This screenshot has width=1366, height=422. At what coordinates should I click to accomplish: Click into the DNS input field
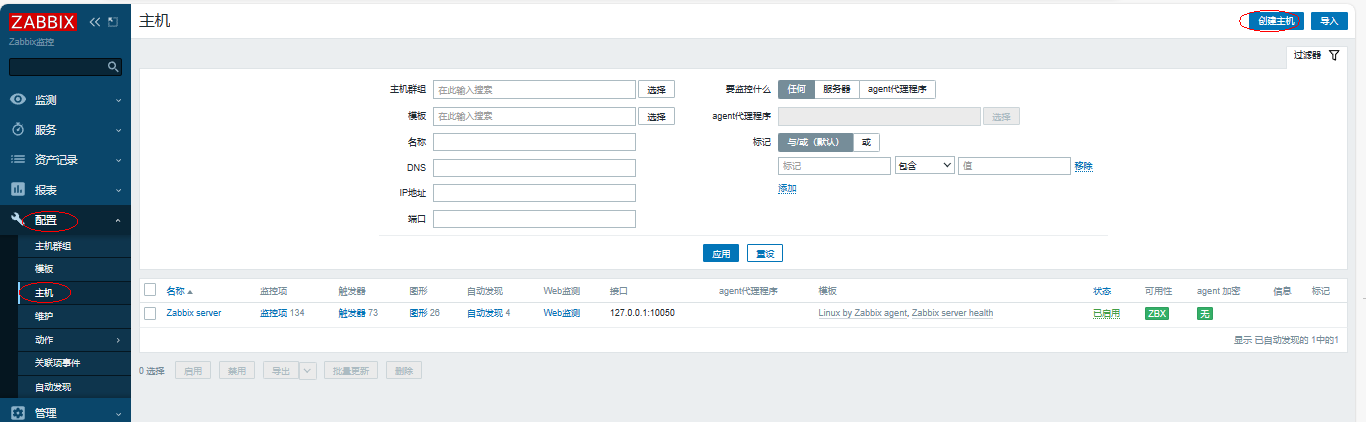tap(534, 167)
